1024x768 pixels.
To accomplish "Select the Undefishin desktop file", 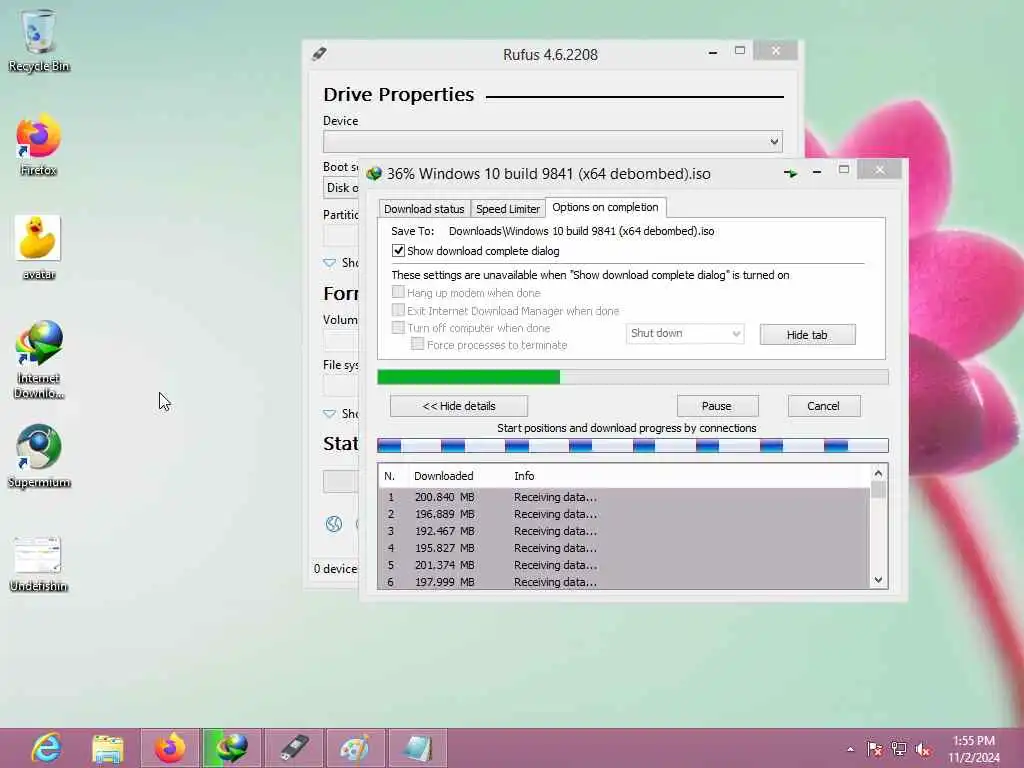I will click(39, 564).
